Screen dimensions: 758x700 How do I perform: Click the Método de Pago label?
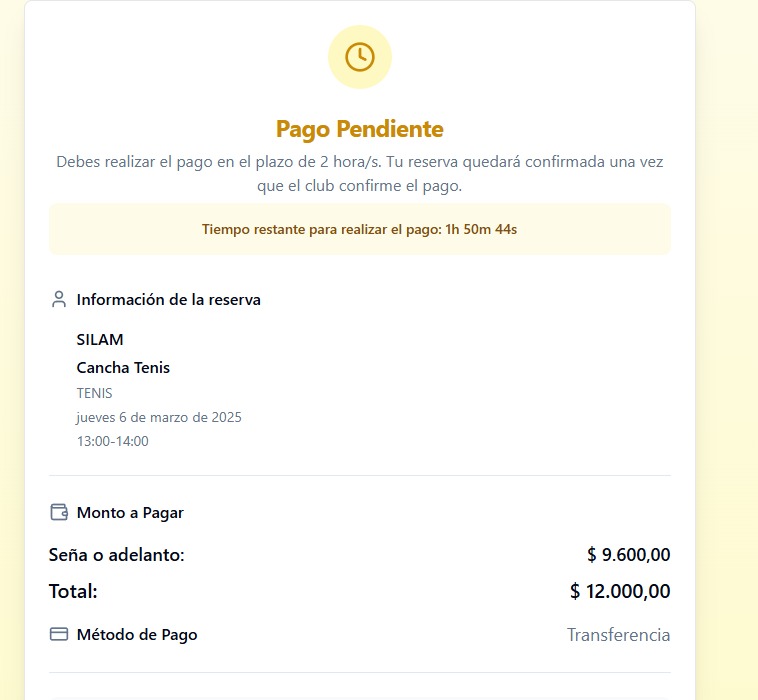click(x=137, y=634)
